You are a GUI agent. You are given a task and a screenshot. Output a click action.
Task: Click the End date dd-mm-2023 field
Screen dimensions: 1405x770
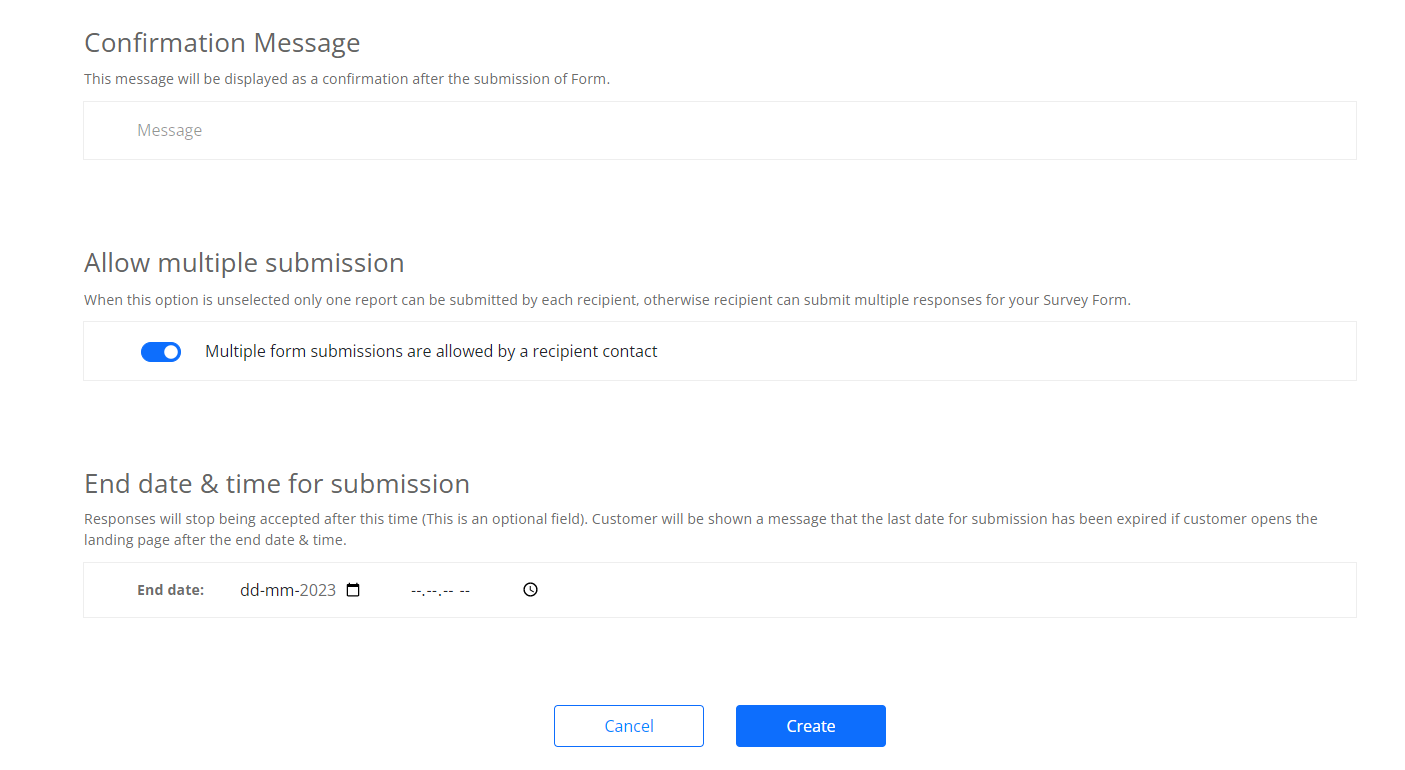coord(300,590)
